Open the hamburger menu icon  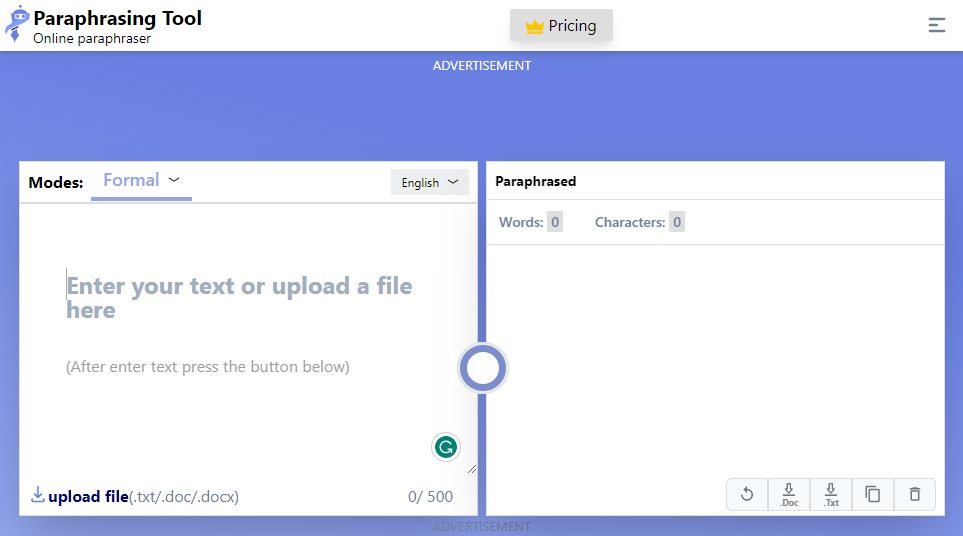[x=936, y=25]
